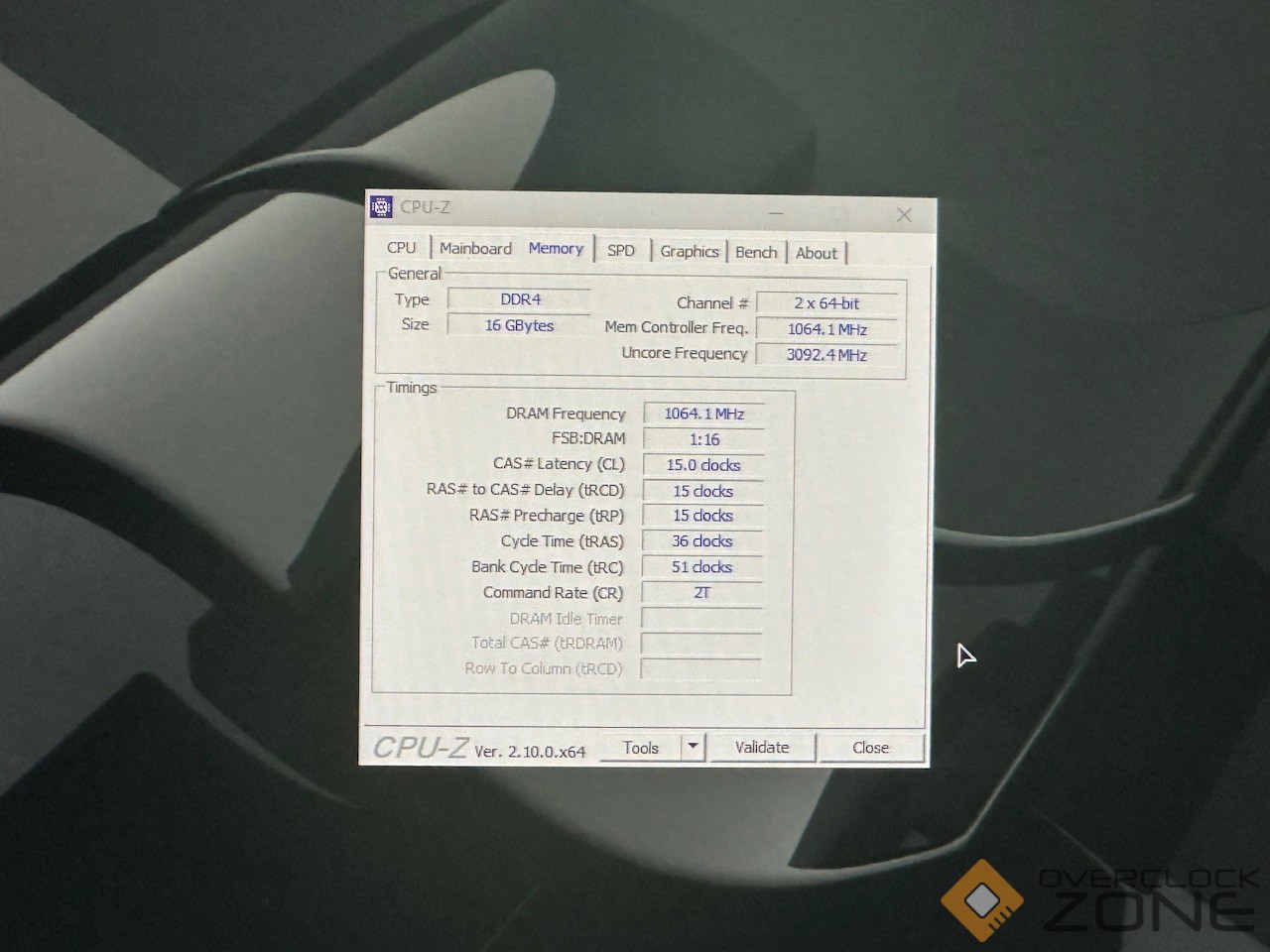Viewport: 1270px width, 952px height.
Task: Click the Size field showing 16 GBytes
Action: [519, 324]
